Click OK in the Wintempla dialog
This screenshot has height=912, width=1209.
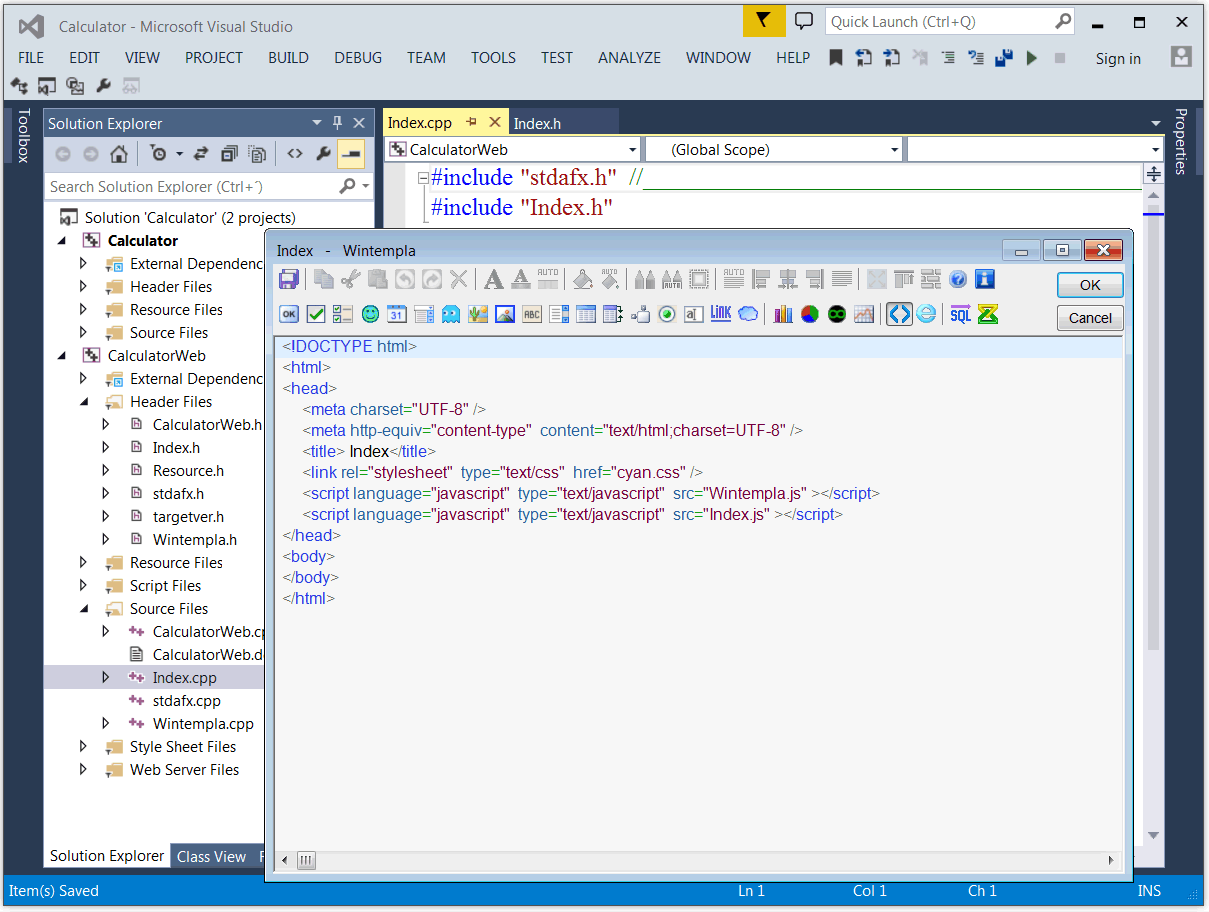1090,285
